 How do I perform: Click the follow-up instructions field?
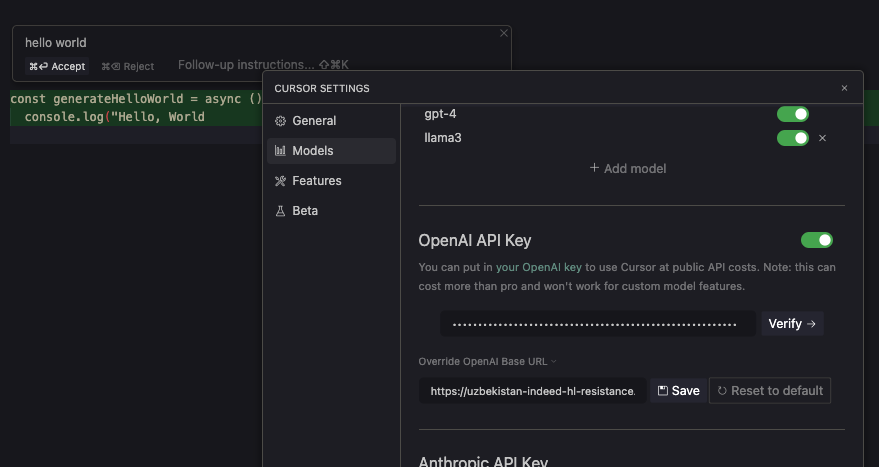263,65
